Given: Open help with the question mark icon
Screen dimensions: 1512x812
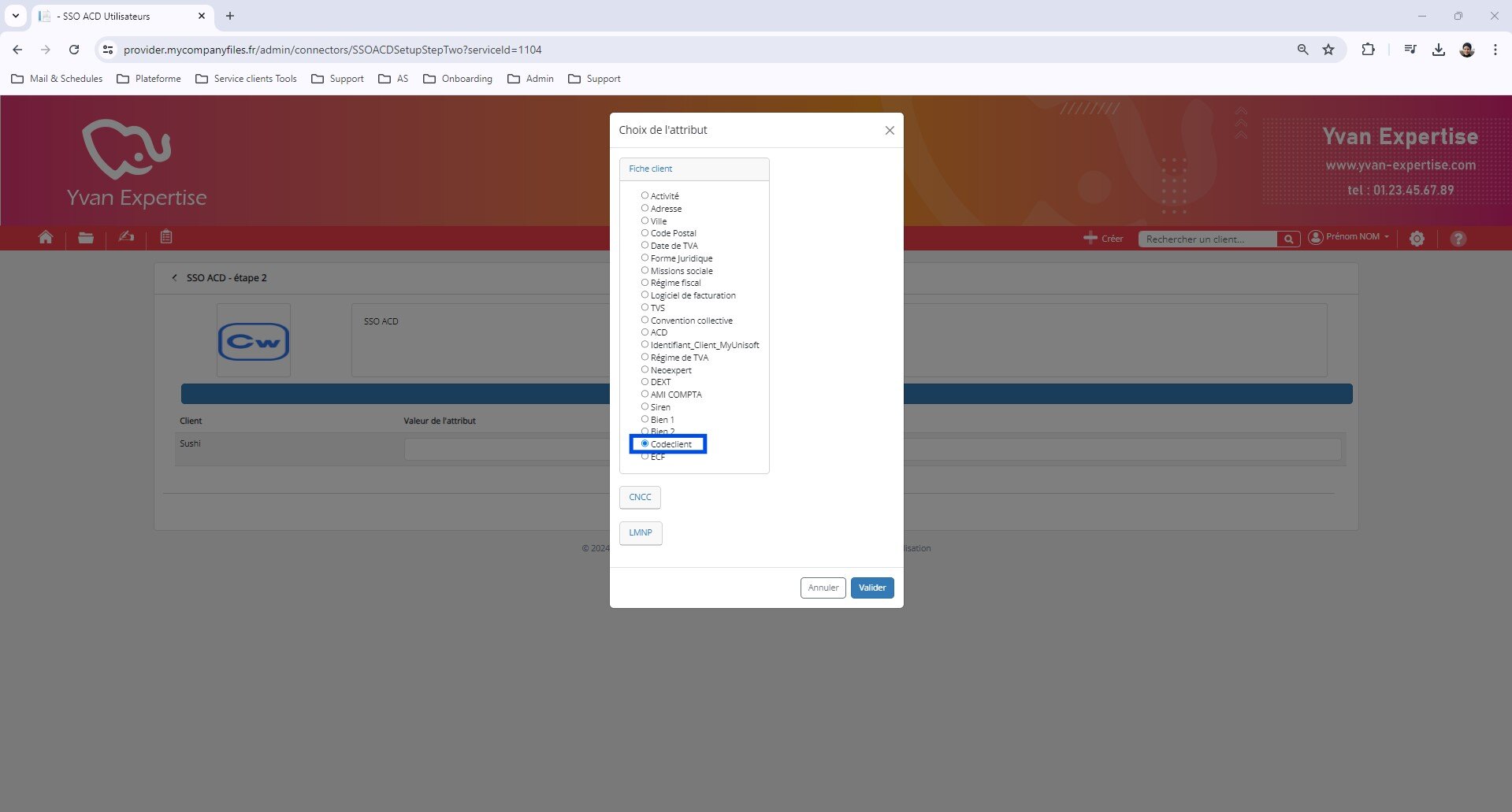Looking at the screenshot, I should (x=1458, y=239).
